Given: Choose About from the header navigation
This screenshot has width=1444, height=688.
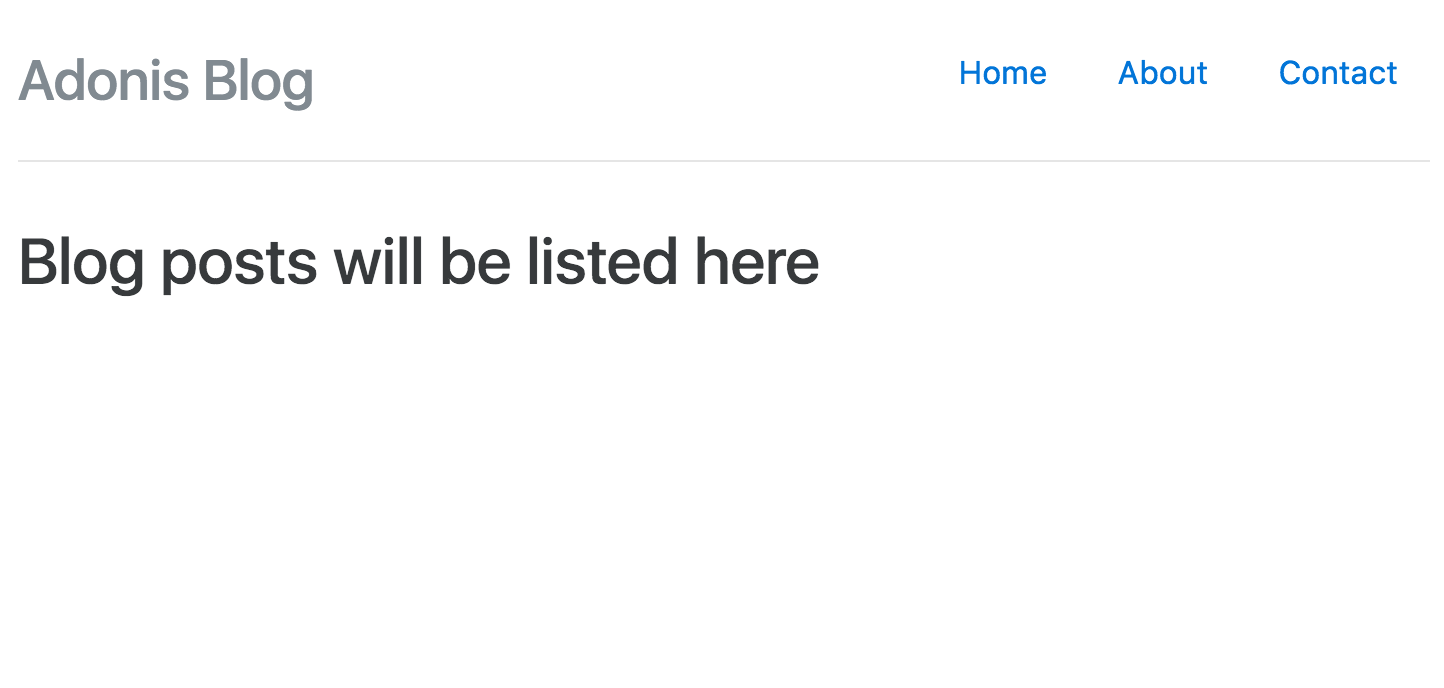Looking at the screenshot, I should coord(1162,73).
